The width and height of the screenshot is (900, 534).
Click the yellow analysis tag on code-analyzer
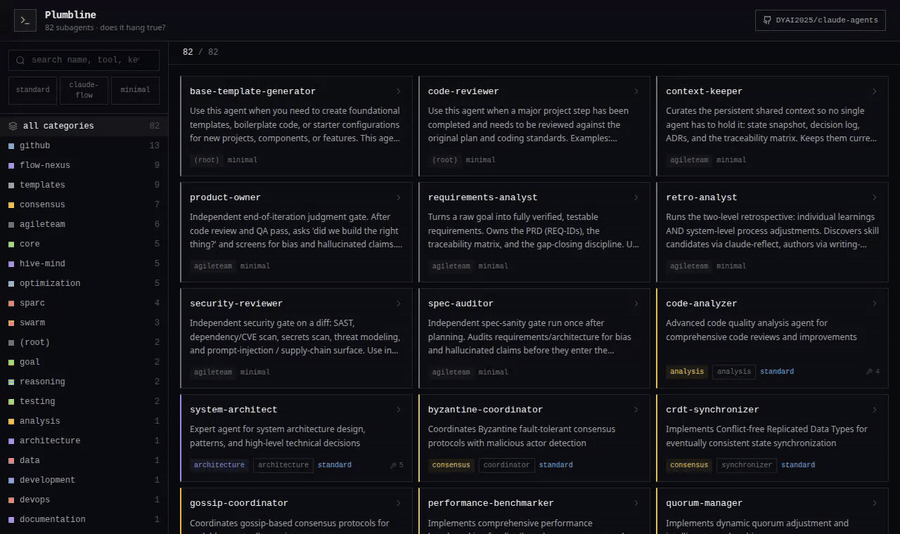(x=686, y=372)
